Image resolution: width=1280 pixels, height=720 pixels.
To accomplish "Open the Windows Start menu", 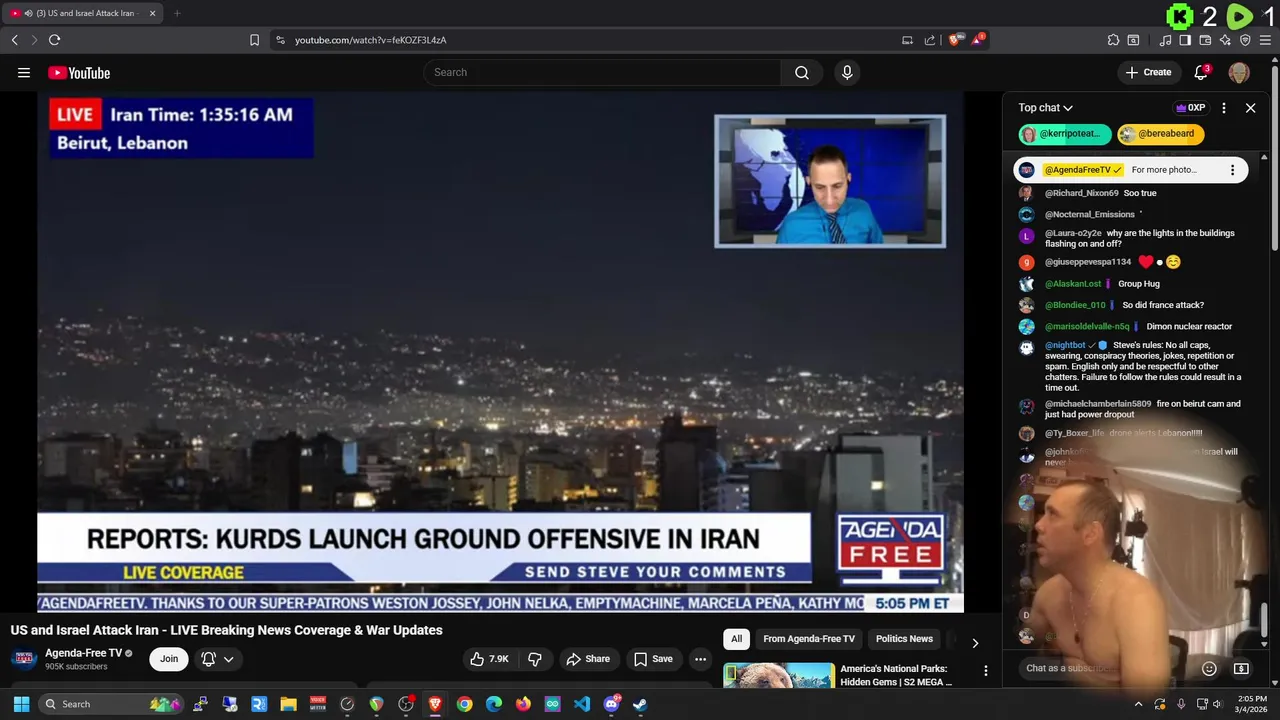I will click(20, 704).
